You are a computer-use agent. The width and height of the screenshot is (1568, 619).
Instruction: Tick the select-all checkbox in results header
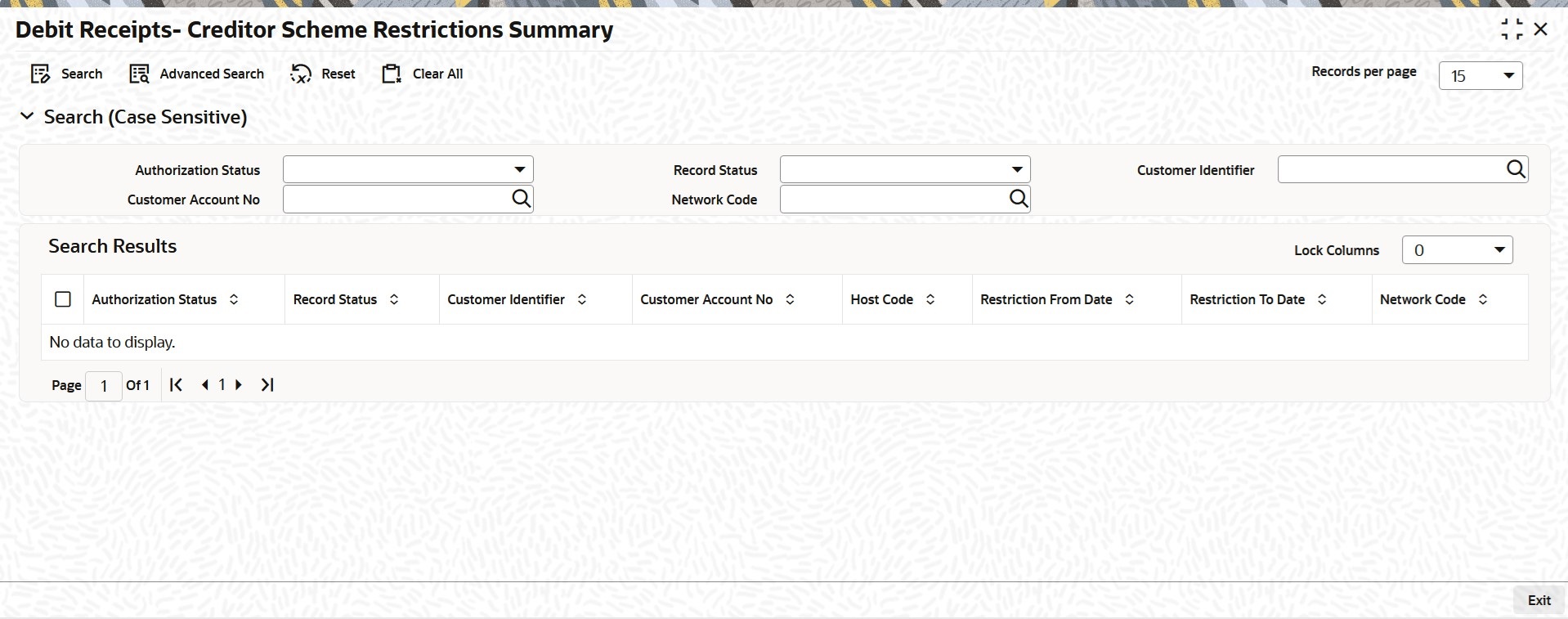(63, 299)
